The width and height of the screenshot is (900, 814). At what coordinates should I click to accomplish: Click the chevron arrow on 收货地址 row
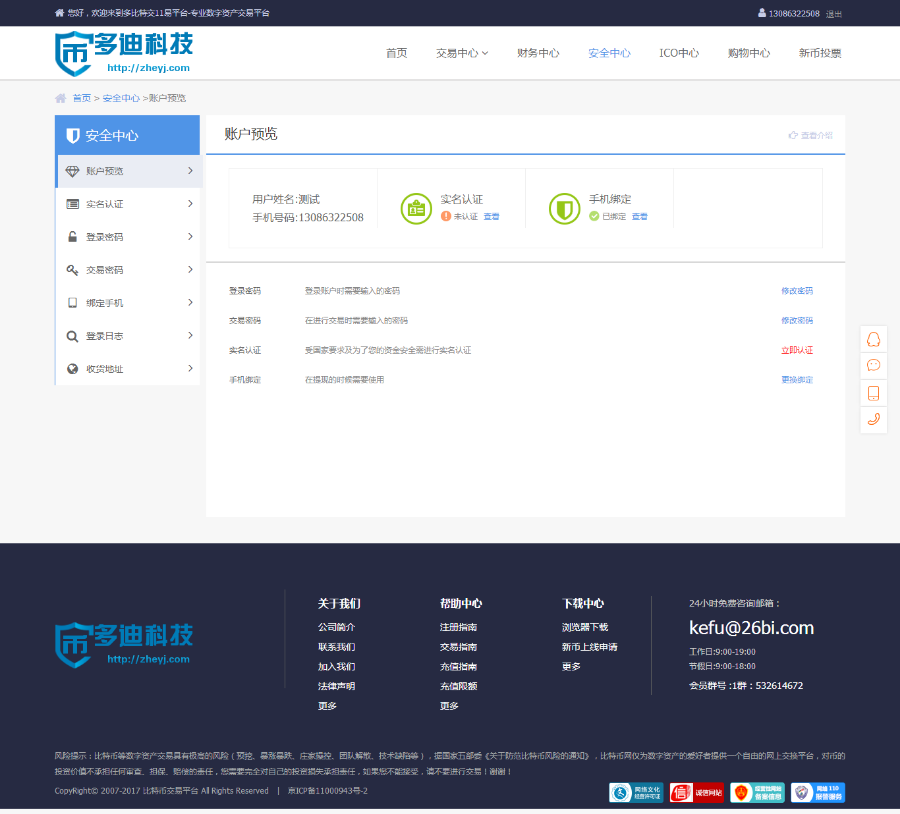pyautogui.click(x=190, y=369)
